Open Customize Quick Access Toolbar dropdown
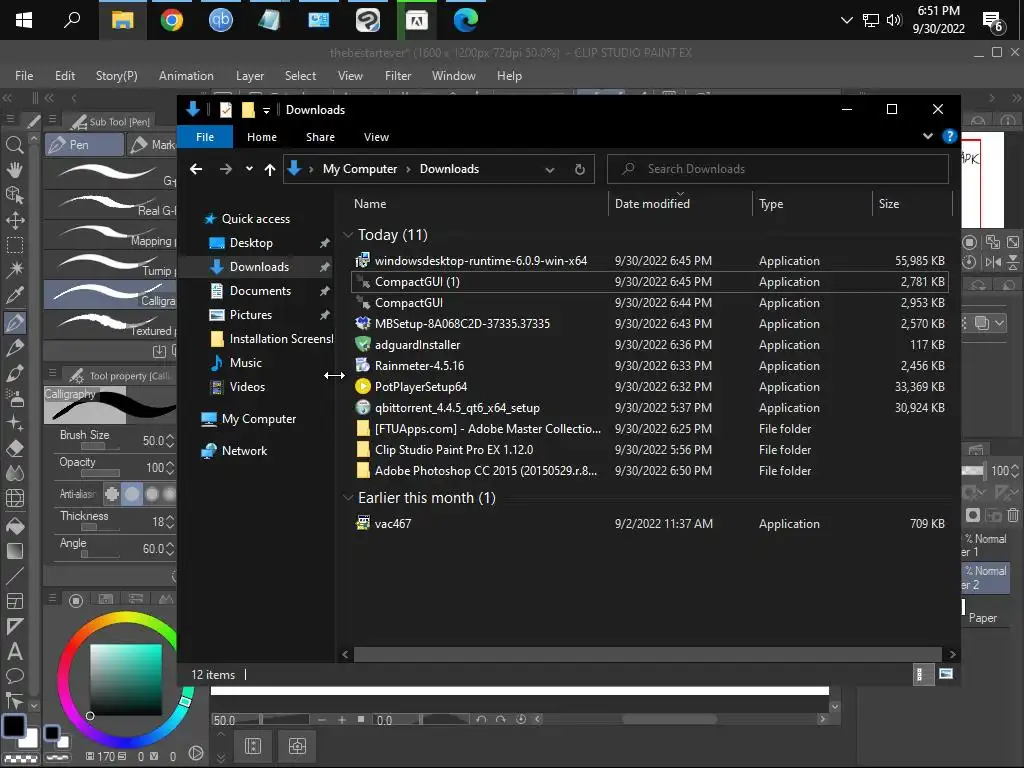This screenshot has width=1024, height=768. point(266,110)
